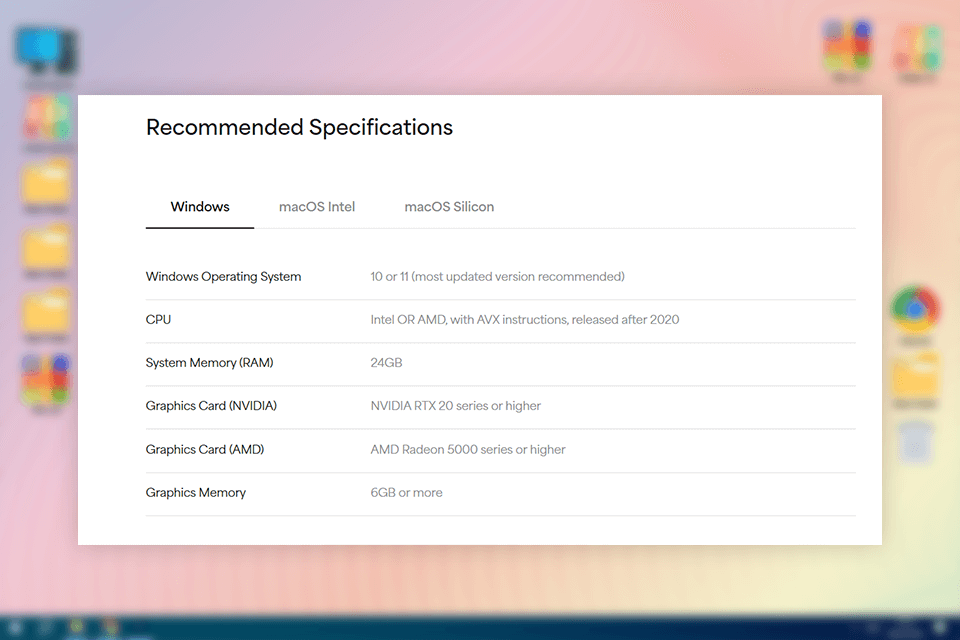The width and height of the screenshot is (960, 640).
Task: Open the Recycle Bin desktop icon
Action: point(915,442)
